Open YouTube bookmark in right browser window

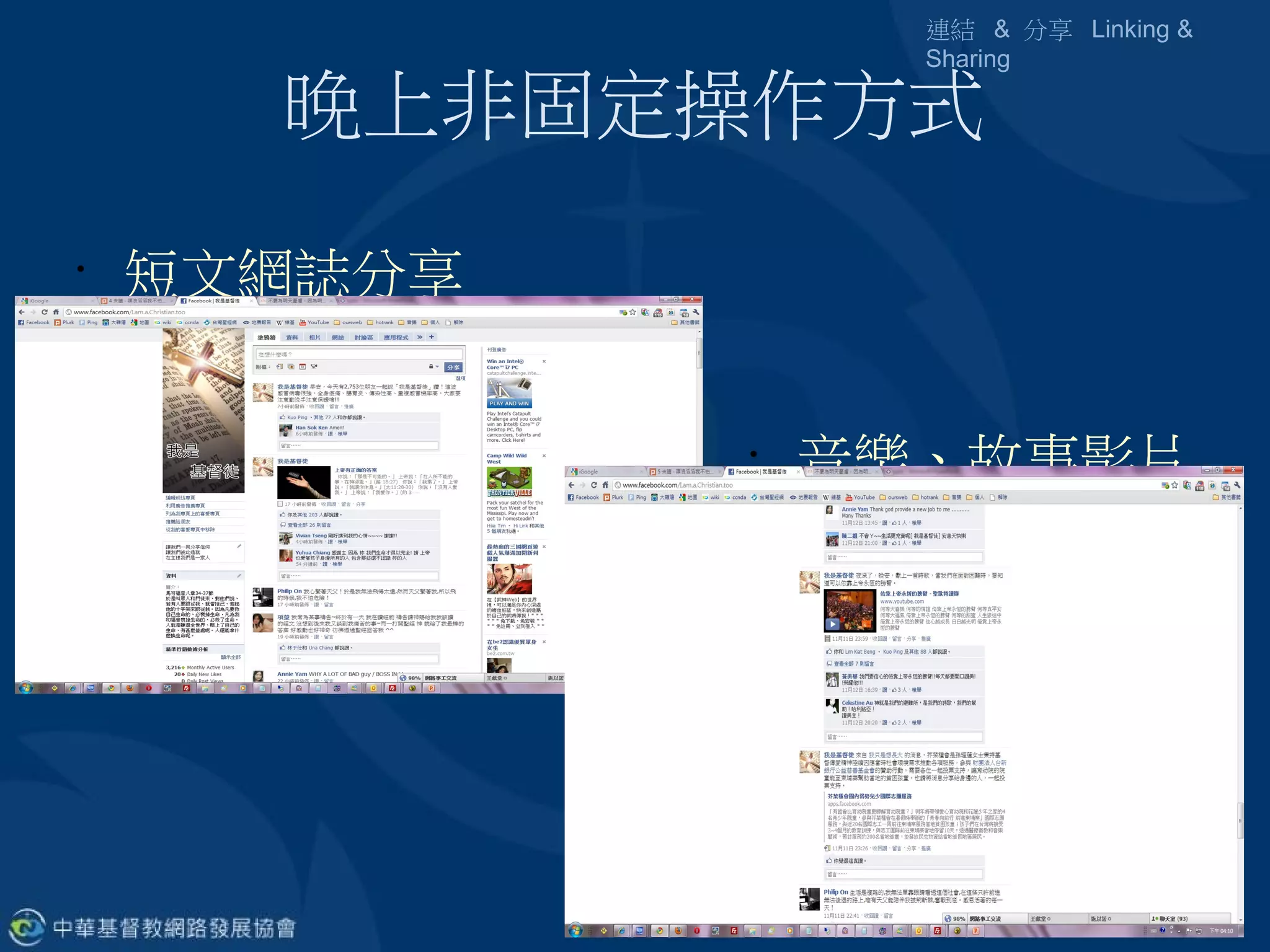[x=860, y=497]
